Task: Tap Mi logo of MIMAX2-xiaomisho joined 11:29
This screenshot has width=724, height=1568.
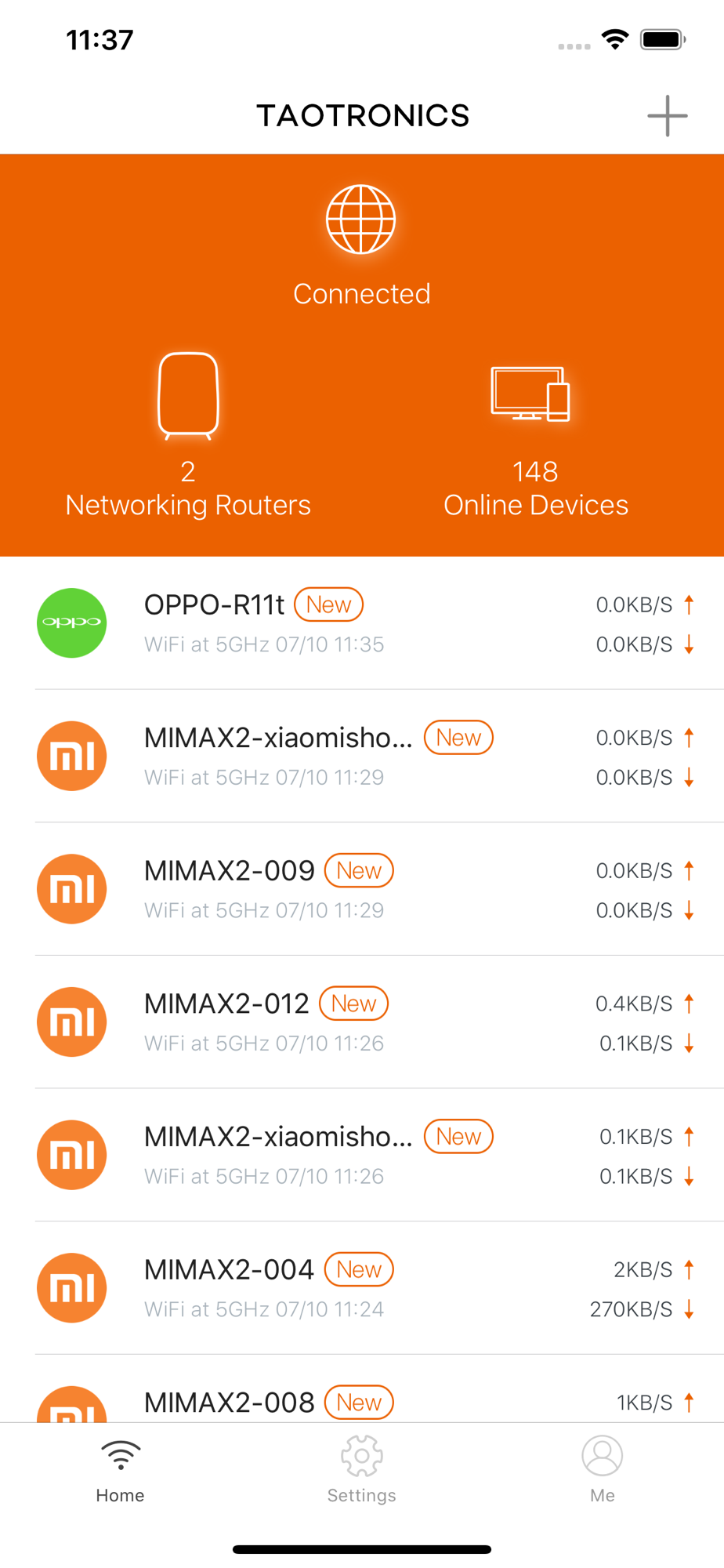Action: tap(72, 756)
